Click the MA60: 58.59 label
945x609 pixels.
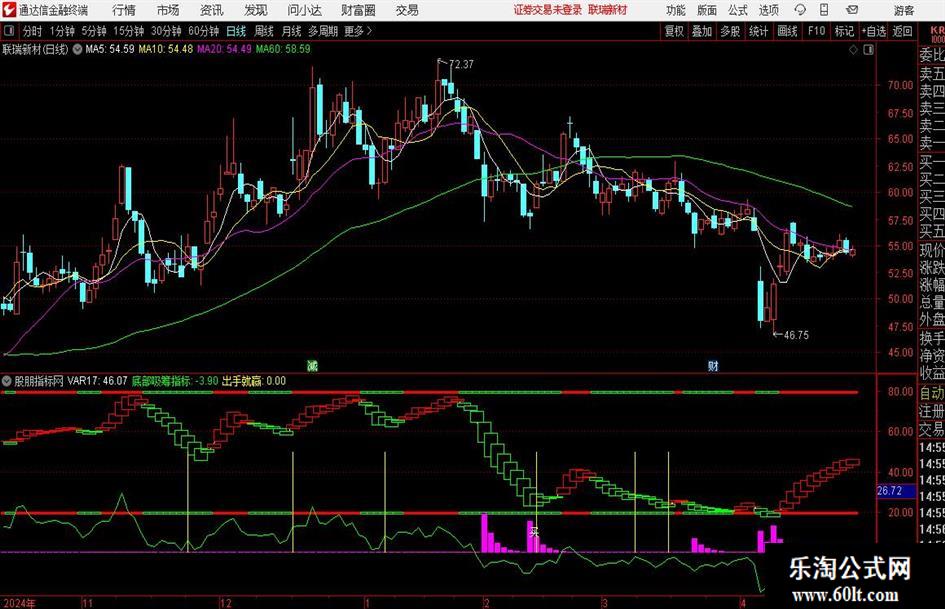[283, 49]
